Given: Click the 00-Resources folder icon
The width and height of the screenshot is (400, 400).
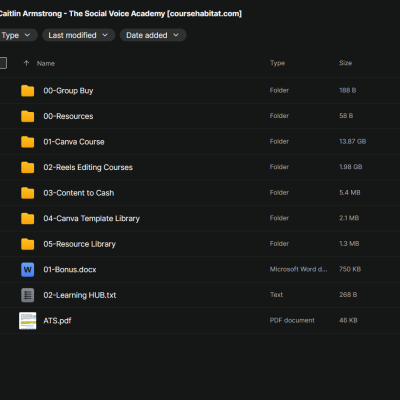Looking at the screenshot, I should pos(27,116).
